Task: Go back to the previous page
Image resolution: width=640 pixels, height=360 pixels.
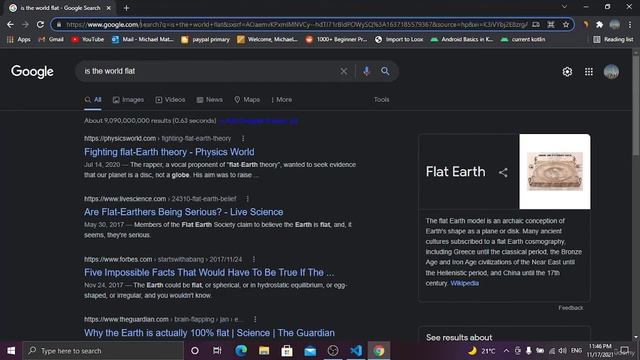Action: tap(10, 24)
